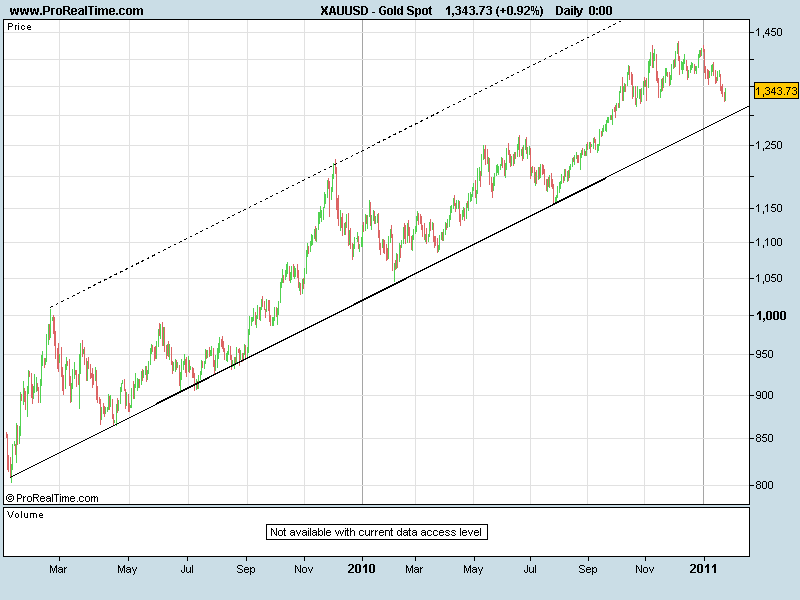Click the bold 1,000 price axis label
This screenshot has height=600, width=800.
pyautogui.click(x=770, y=315)
